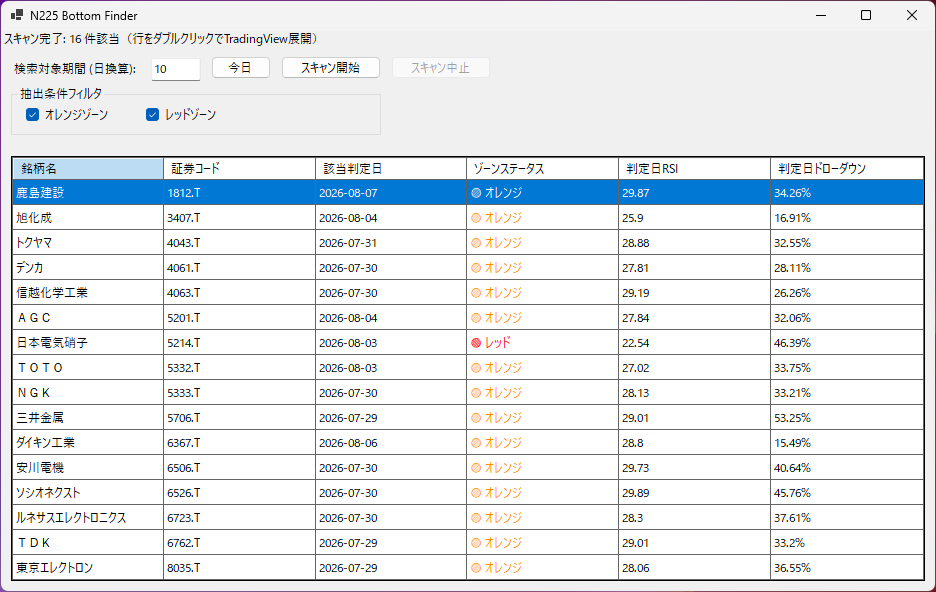Screen dimensions: 936x592
Task: Click the orange status icon in トクヤマ row
Action: 476,243
